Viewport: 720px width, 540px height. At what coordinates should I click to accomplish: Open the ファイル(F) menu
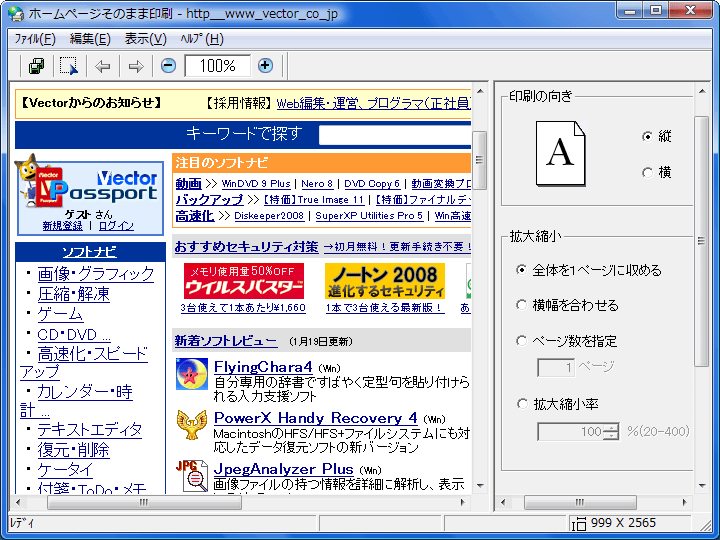[x=35, y=39]
